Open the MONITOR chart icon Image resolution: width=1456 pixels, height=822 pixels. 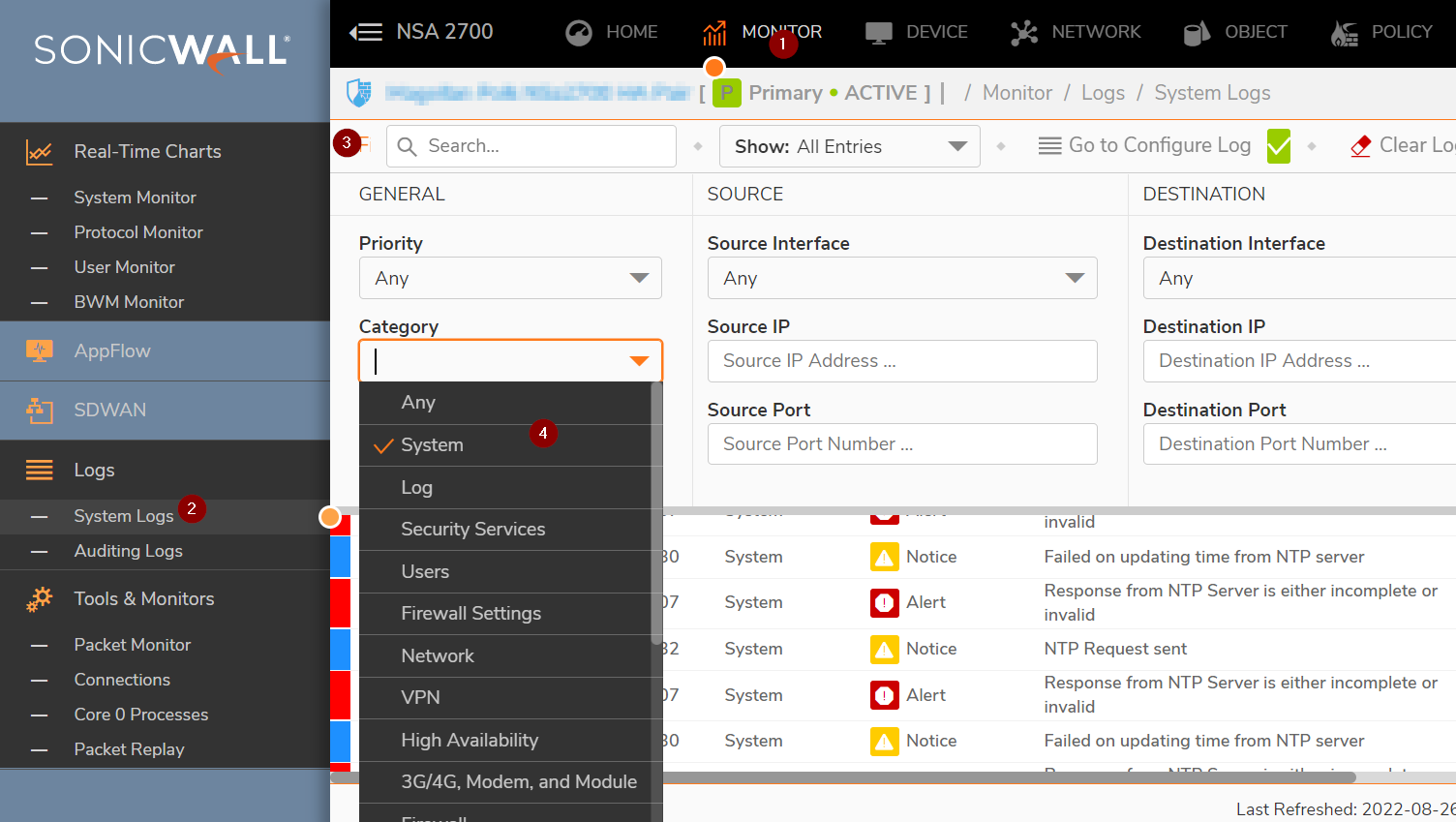(714, 33)
